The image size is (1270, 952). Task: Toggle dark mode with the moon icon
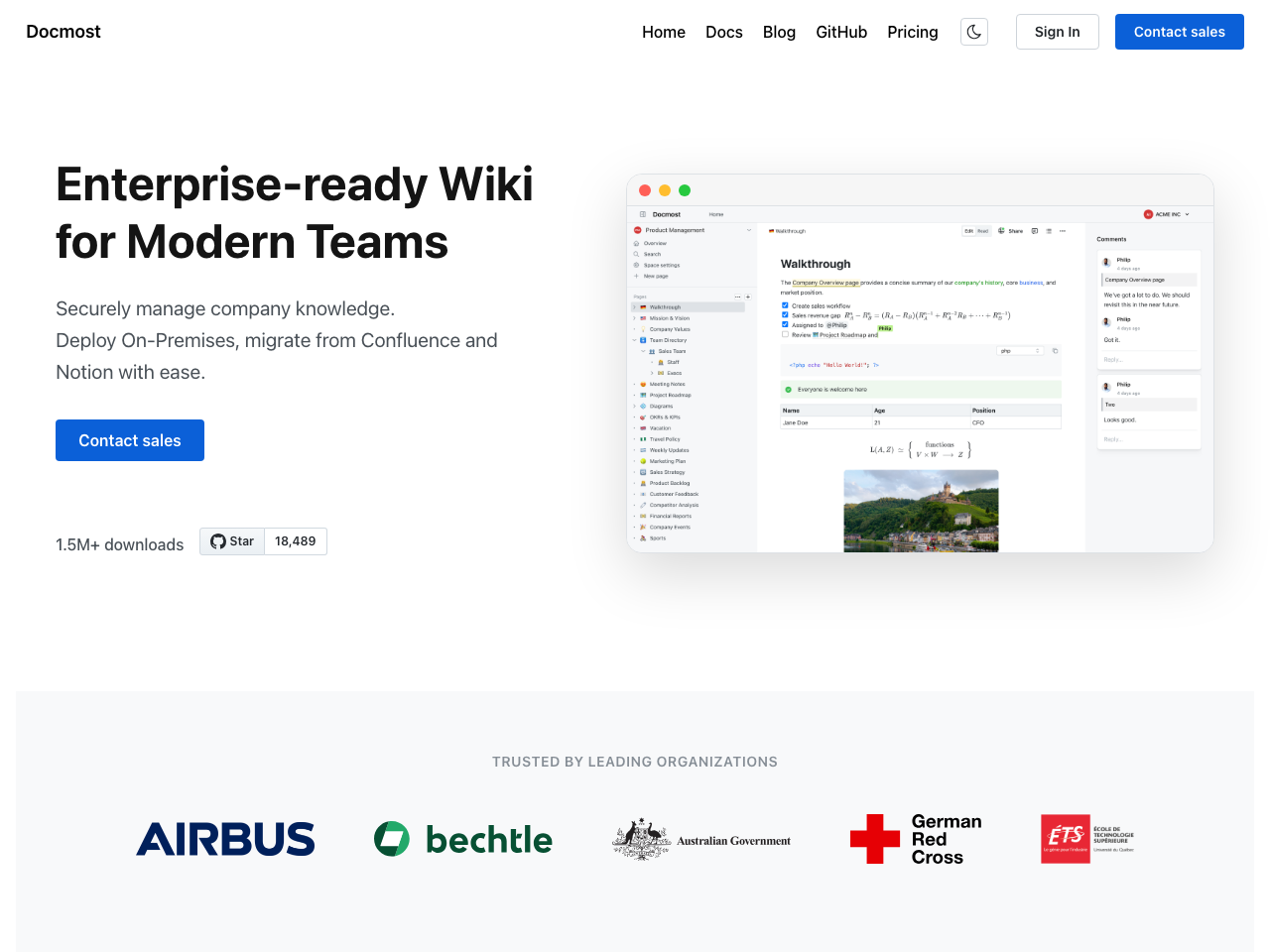(974, 32)
